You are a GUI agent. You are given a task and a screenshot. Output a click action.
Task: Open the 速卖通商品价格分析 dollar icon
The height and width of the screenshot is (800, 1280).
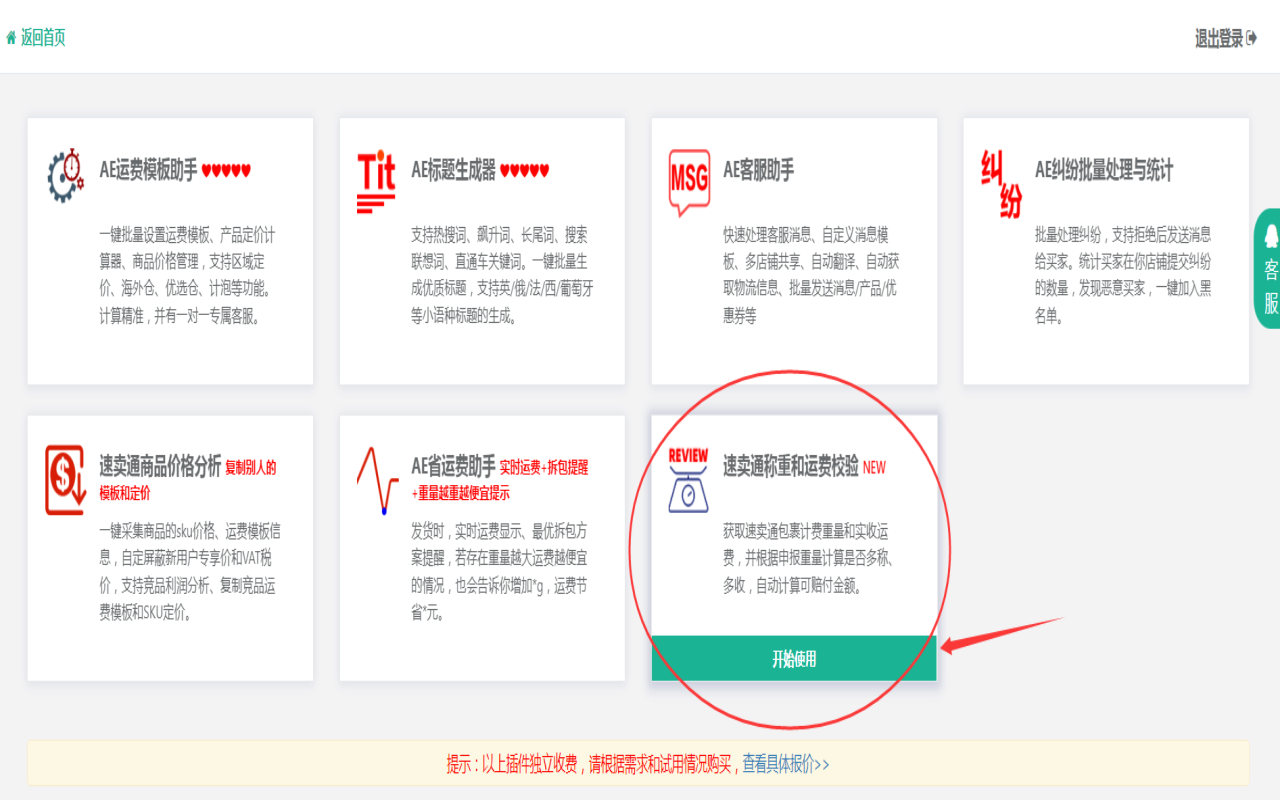click(x=65, y=480)
